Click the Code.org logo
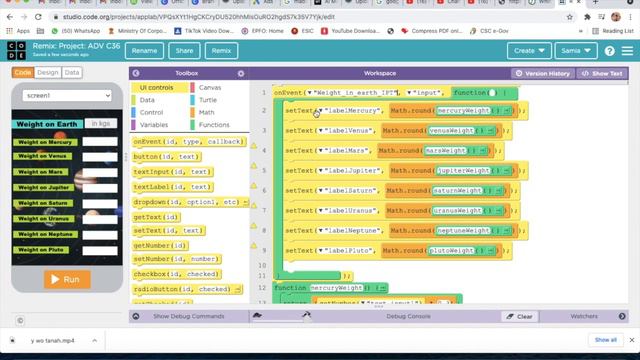640x360 pixels. click(16, 51)
